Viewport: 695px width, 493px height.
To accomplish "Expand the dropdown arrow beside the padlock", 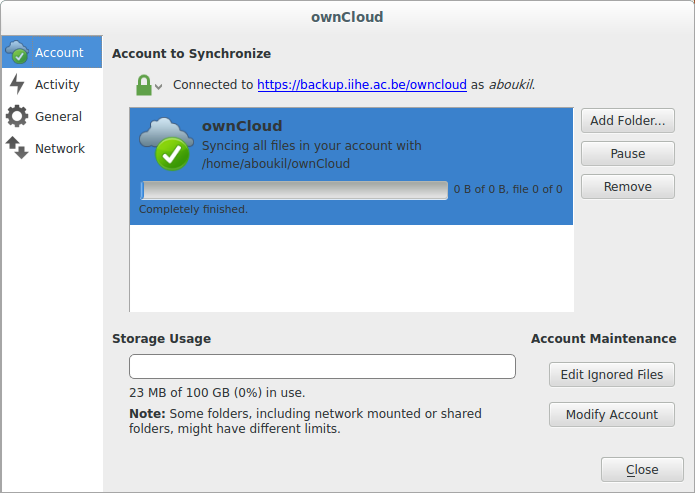I will 158,87.
